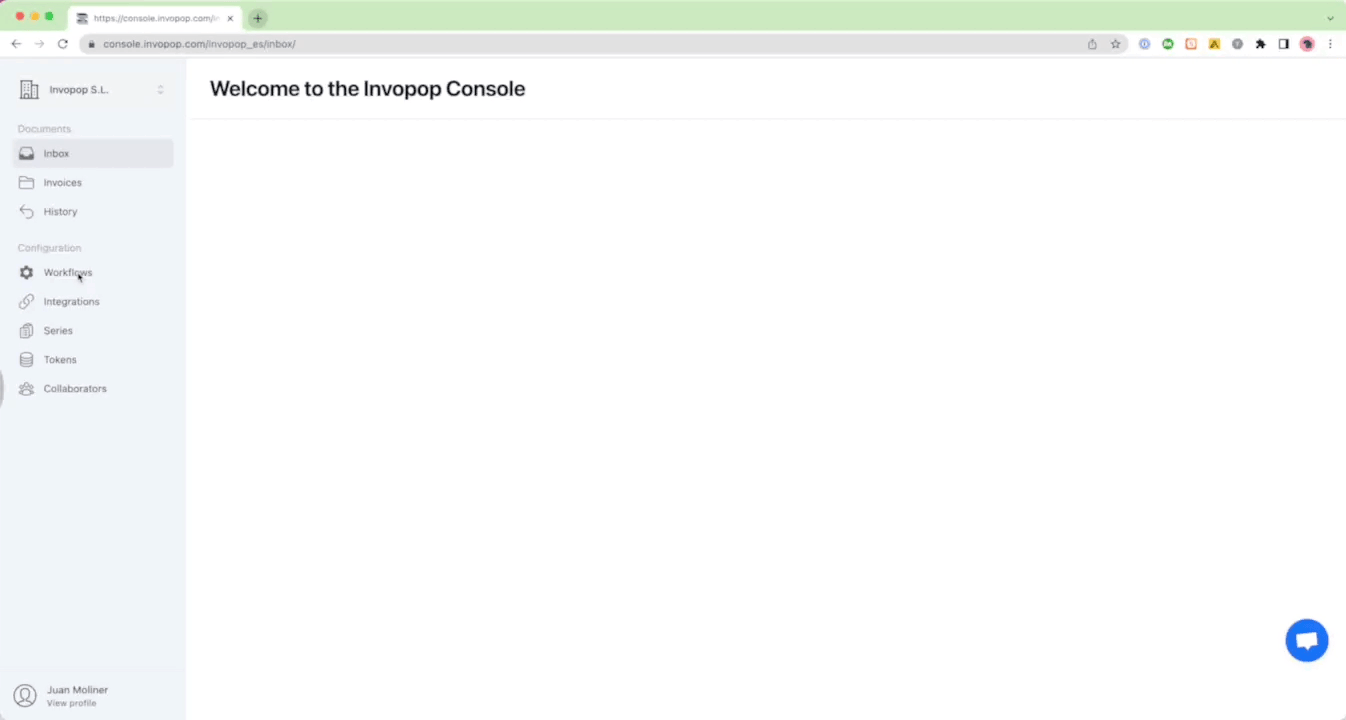Go to the History page
The height and width of the screenshot is (720, 1346).
[x=92, y=212]
